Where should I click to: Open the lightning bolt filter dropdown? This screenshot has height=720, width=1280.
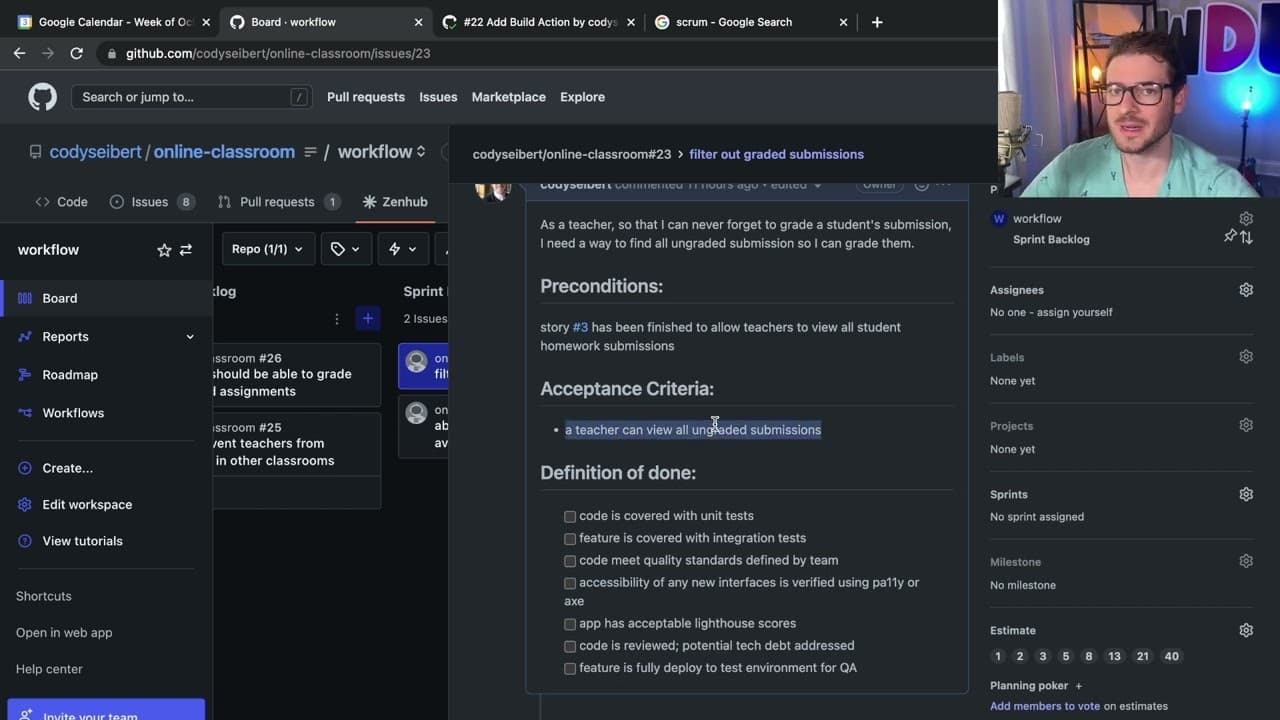point(403,249)
